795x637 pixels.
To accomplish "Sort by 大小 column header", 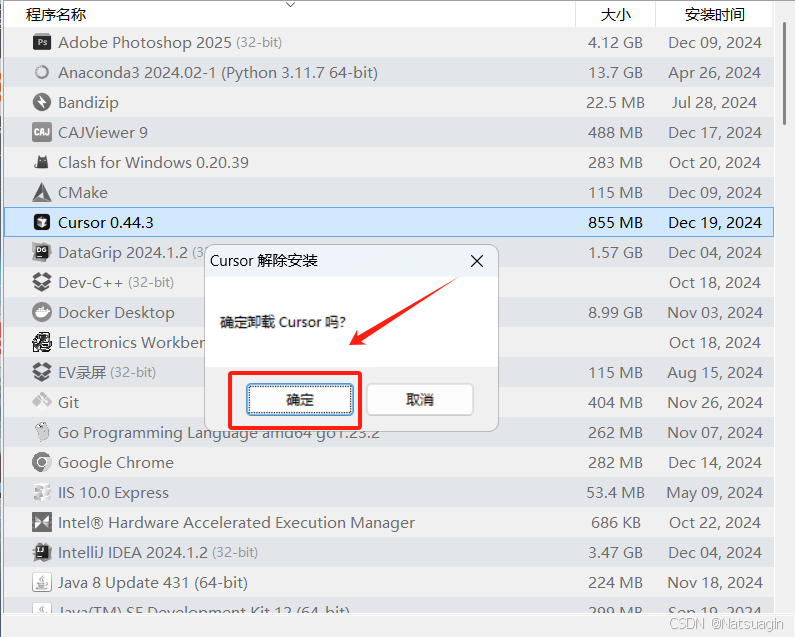I will coord(616,14).
